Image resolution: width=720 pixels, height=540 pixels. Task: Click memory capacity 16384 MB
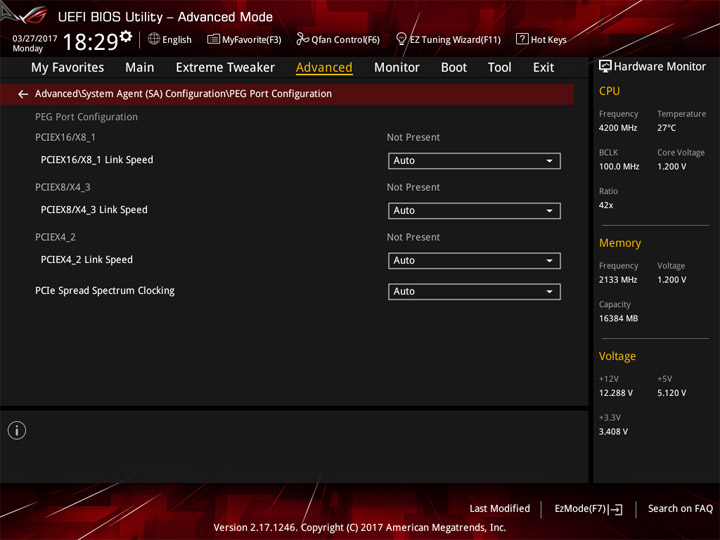618,318
